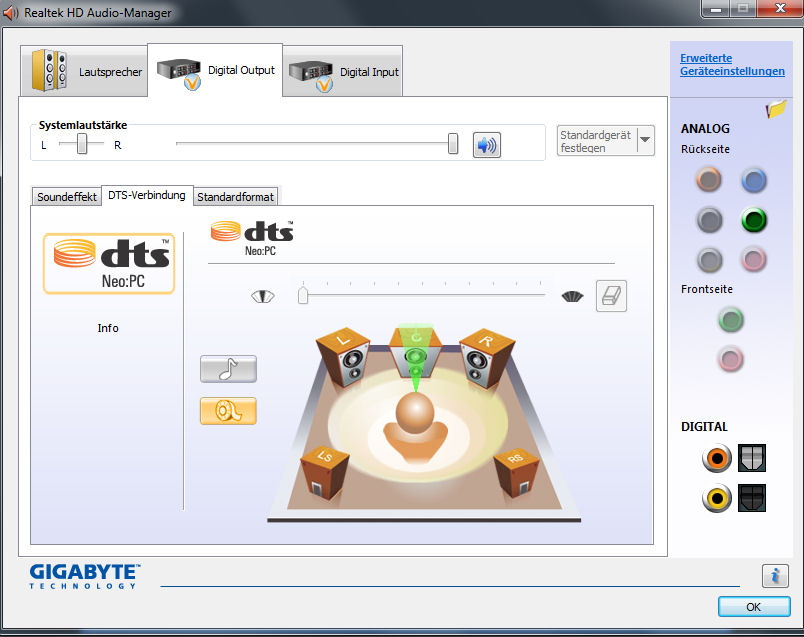Select the cinema mode film reel button
The height and width of the screenshot is (637, 804).
228,411
